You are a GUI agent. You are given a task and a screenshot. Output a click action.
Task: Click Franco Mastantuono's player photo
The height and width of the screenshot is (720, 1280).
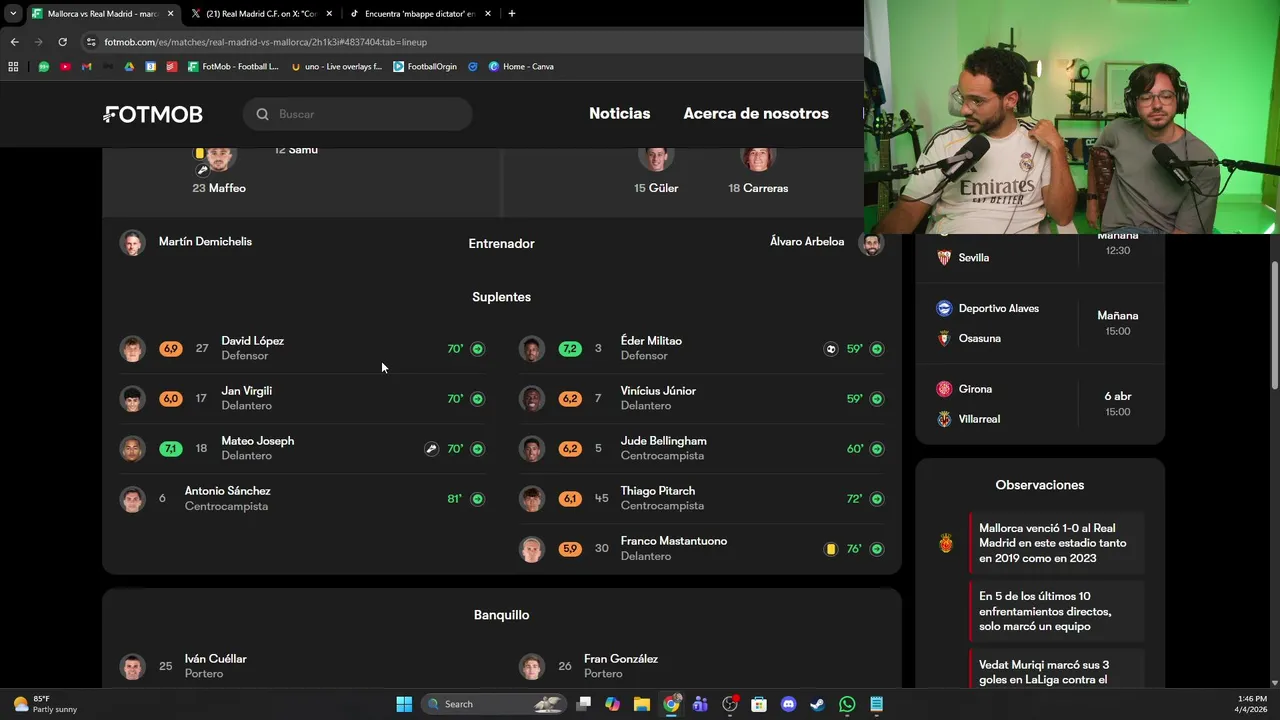point(532,549)
